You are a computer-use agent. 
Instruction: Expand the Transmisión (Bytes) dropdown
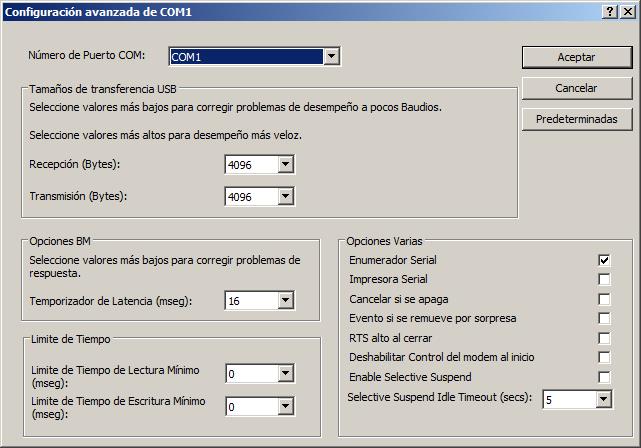(x=286, y=197)
